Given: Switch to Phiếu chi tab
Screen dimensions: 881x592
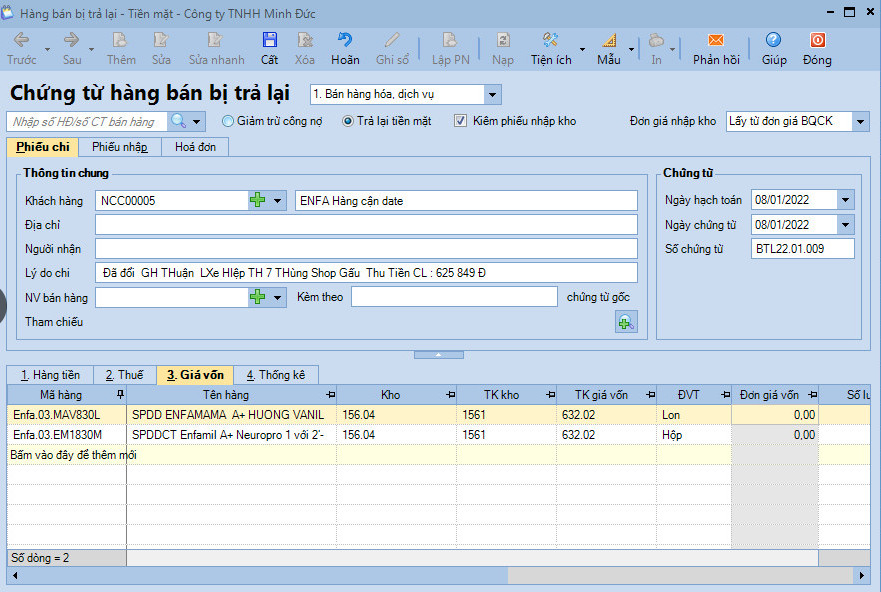Looking at the screenshot, I should point(43,147).
